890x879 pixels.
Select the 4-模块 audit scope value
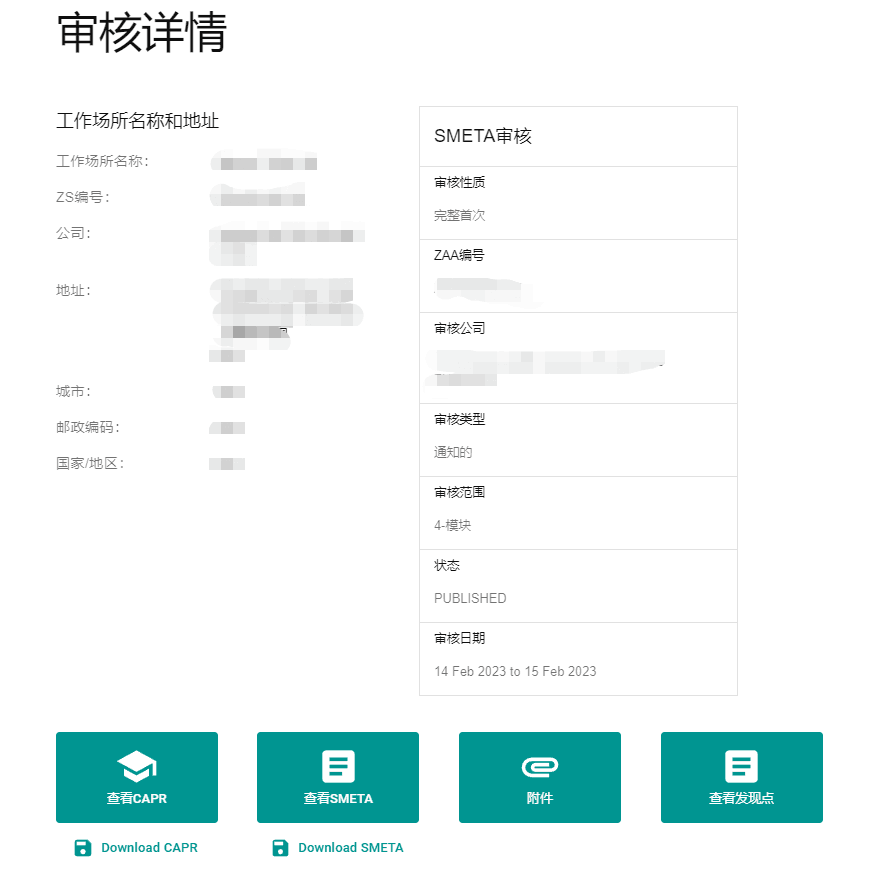click(x=452, y=525)
